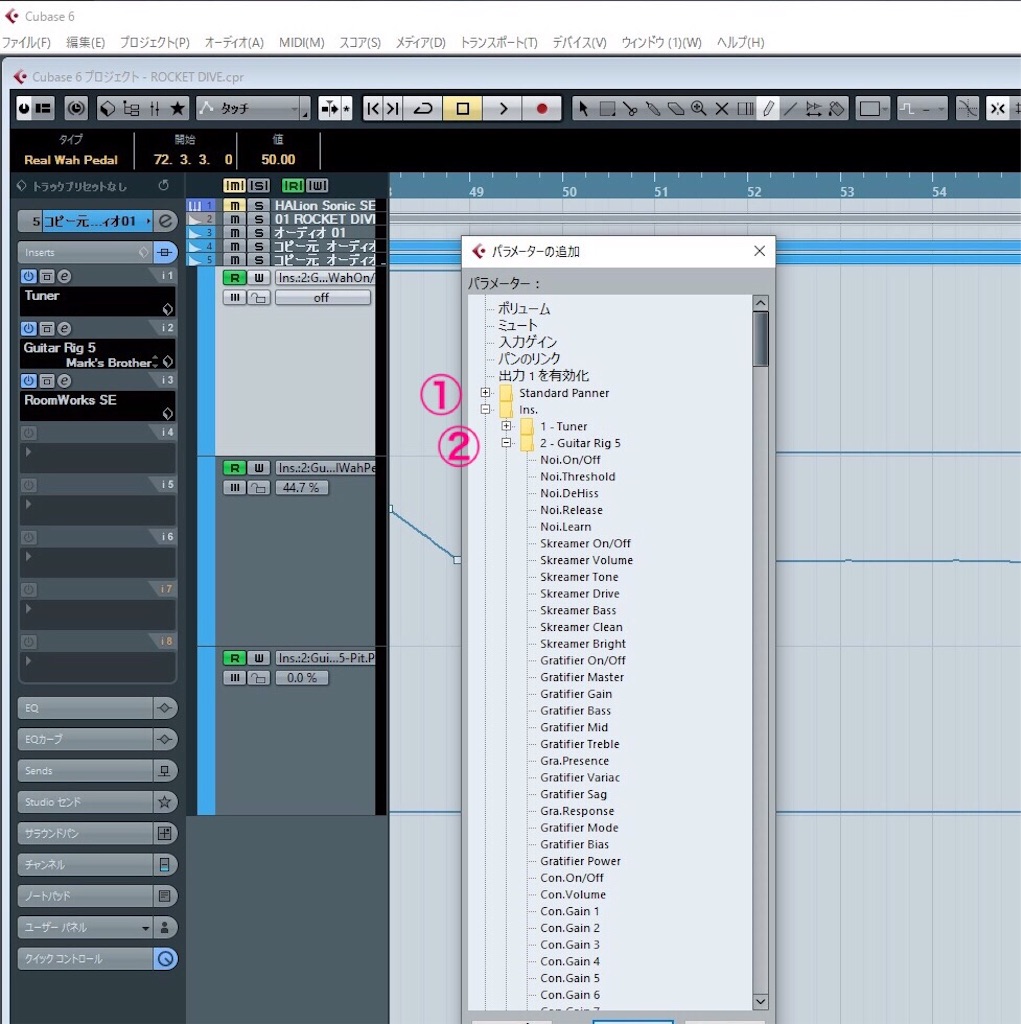Collapse the Ins. folder
Screen dimensions: 1021x1024
485,409
